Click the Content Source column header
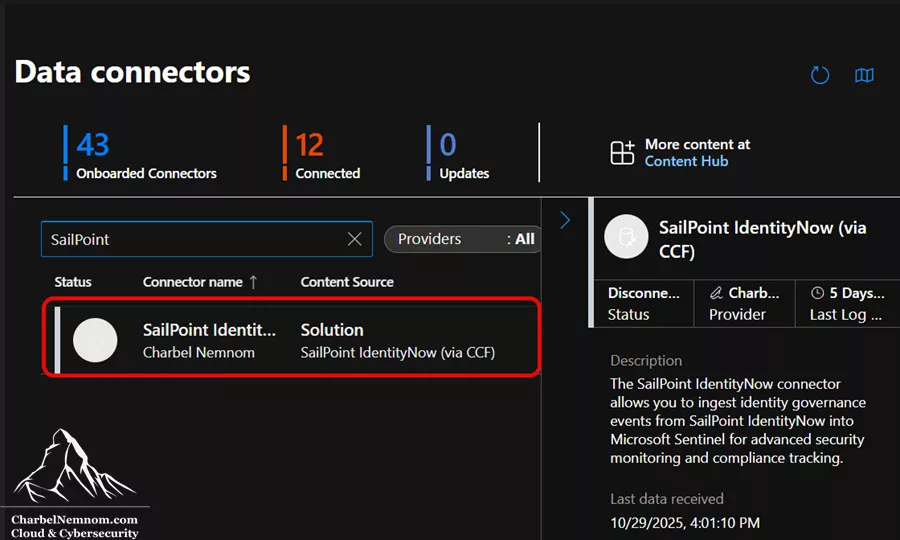Image resolution: width=900 pixels, height=540 pixels. [347, 282]
